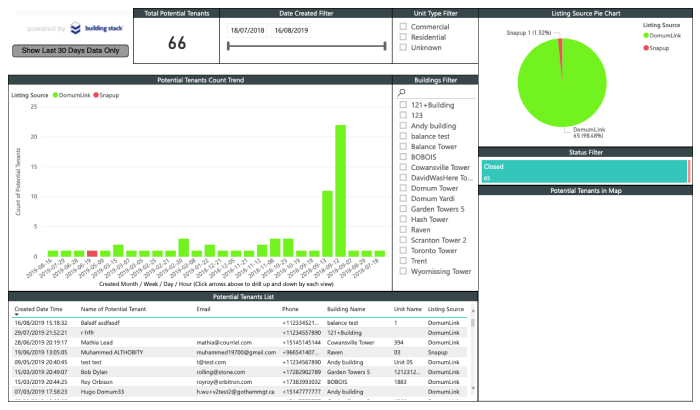Screen dimensions: 700x410
Task: Check the Residential unit type box
Action: (403, 37)
